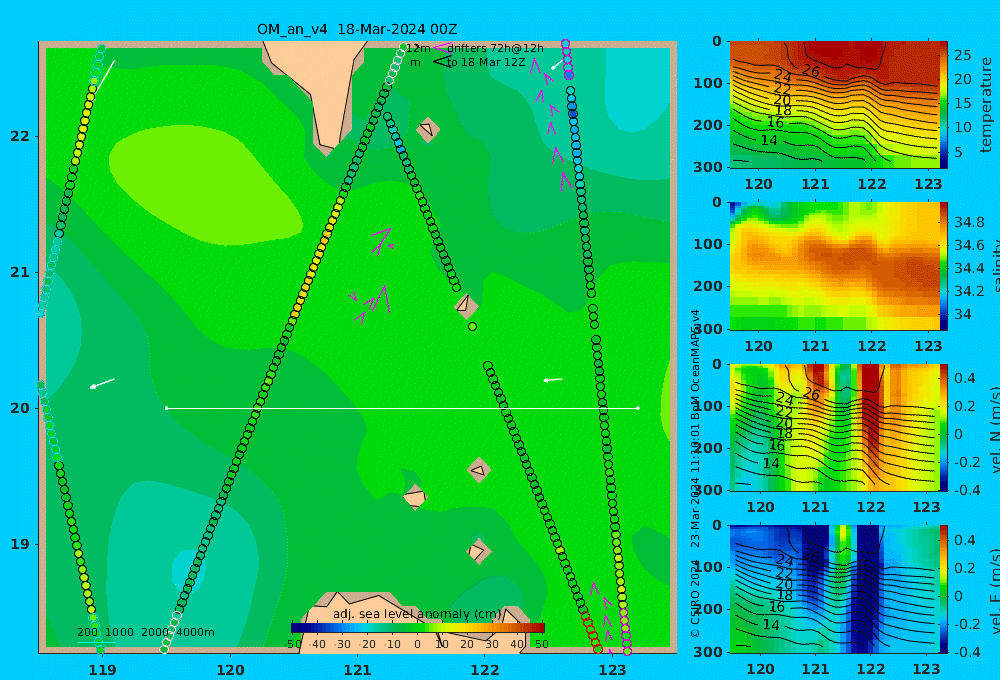
Task: Click the temperature colorbar on the right
Action: 943,105
